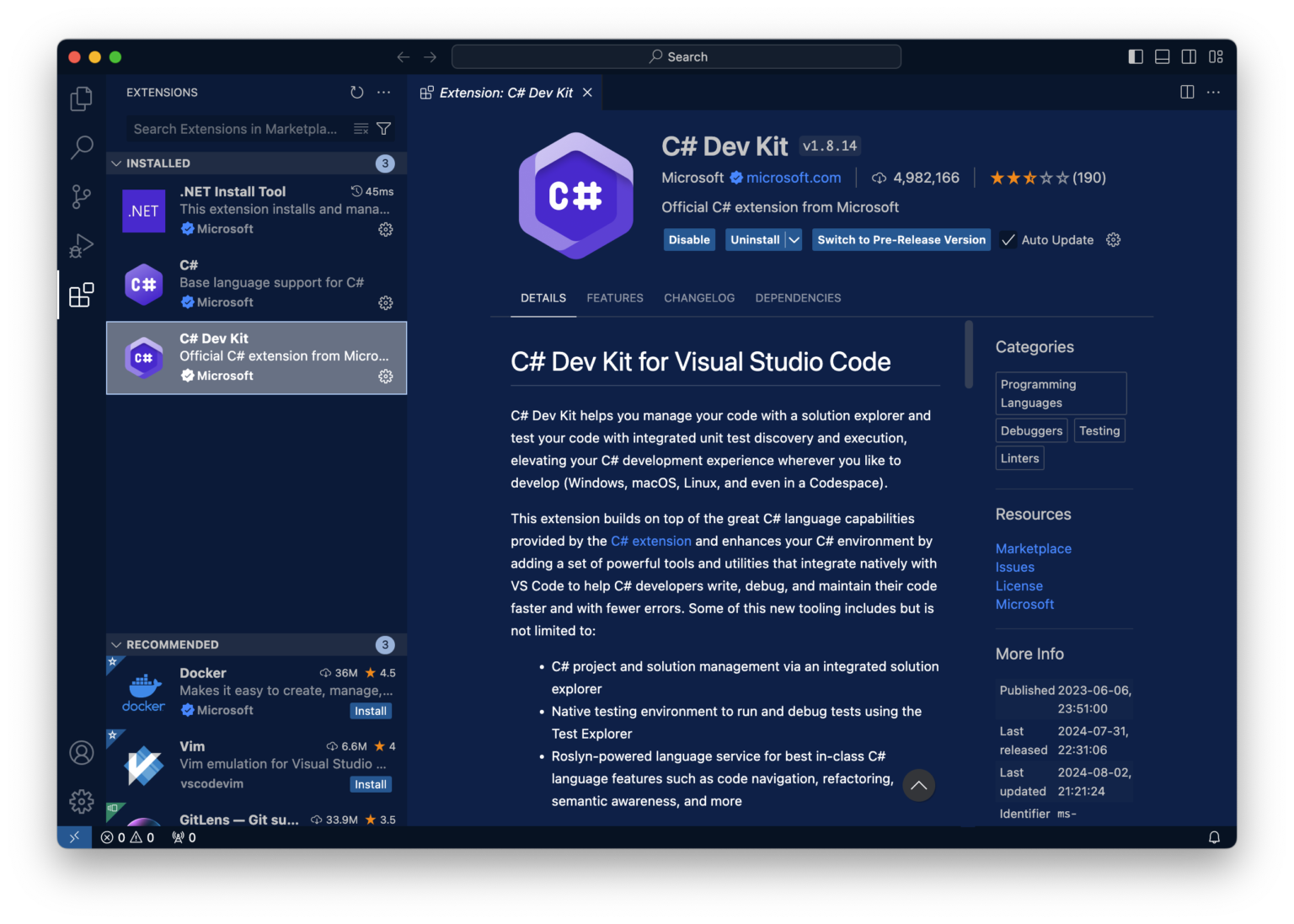This screenshot has width=1294, height=924.
Task: Open the filter extensions funnel icon
Action: point(384,129)
